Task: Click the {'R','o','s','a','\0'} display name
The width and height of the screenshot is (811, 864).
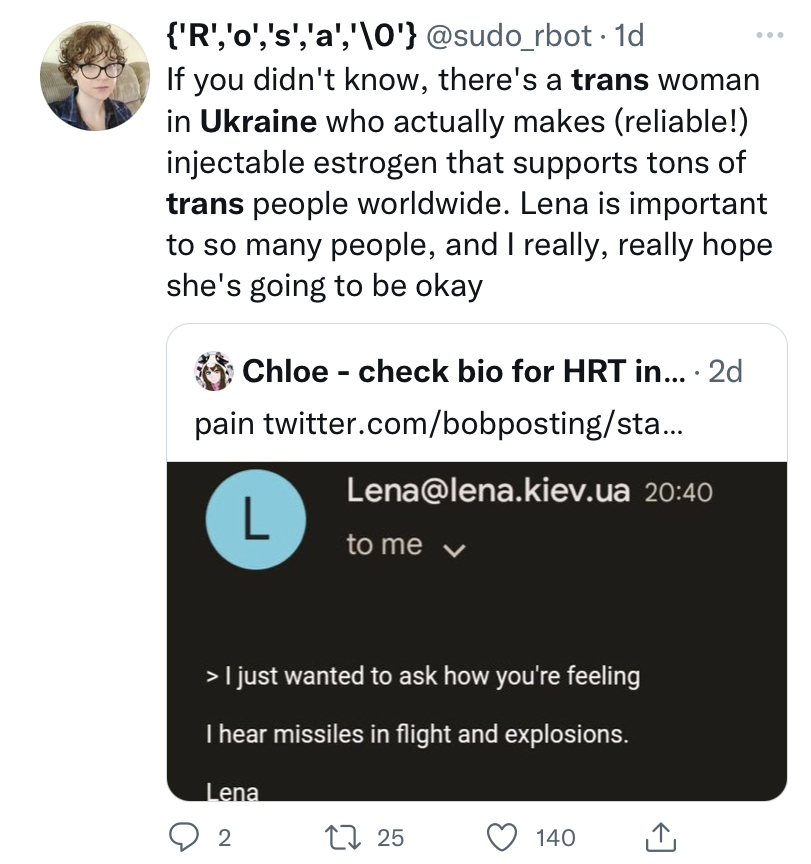Action: tap(292, 36)
